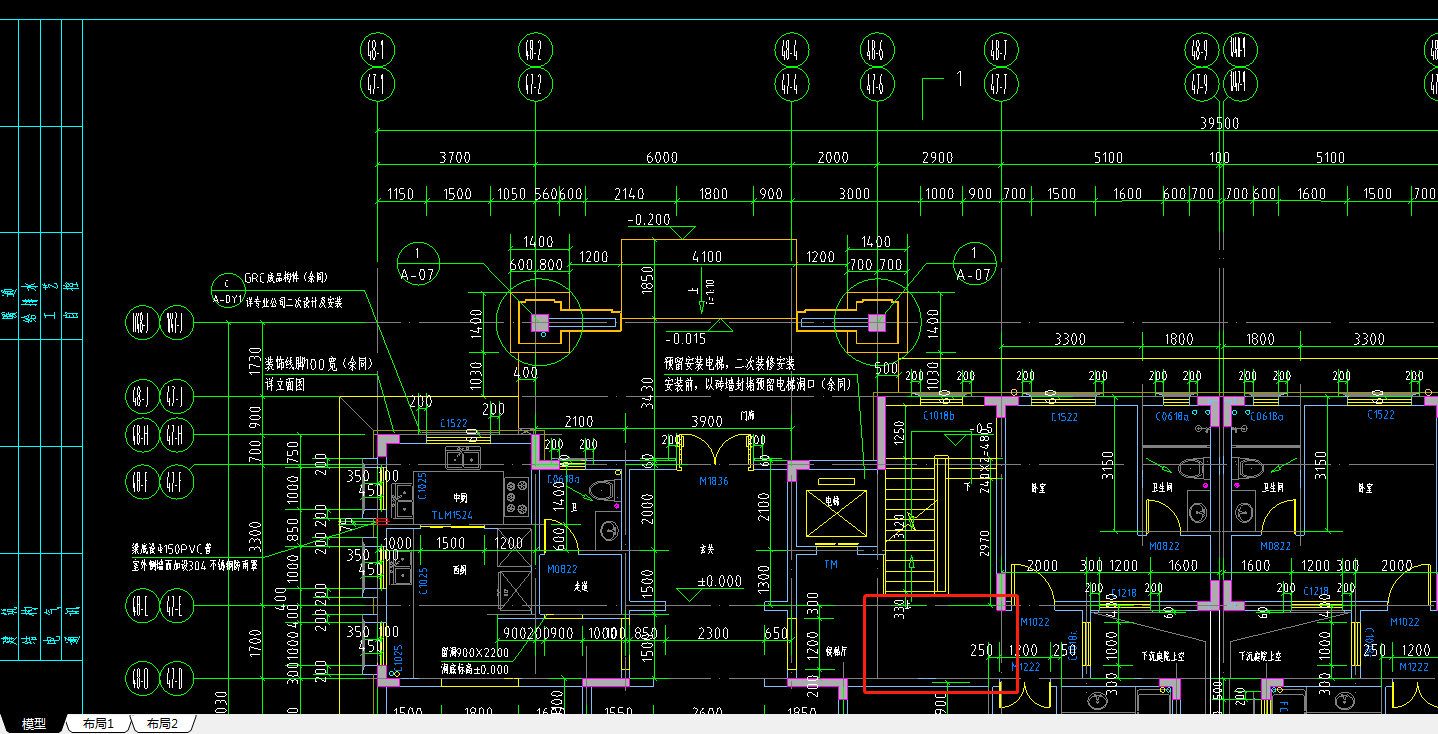Select the 玄关 room label
Image resolution: width=1438 pixels, height=734 pixels.
(x=707, y=548)
